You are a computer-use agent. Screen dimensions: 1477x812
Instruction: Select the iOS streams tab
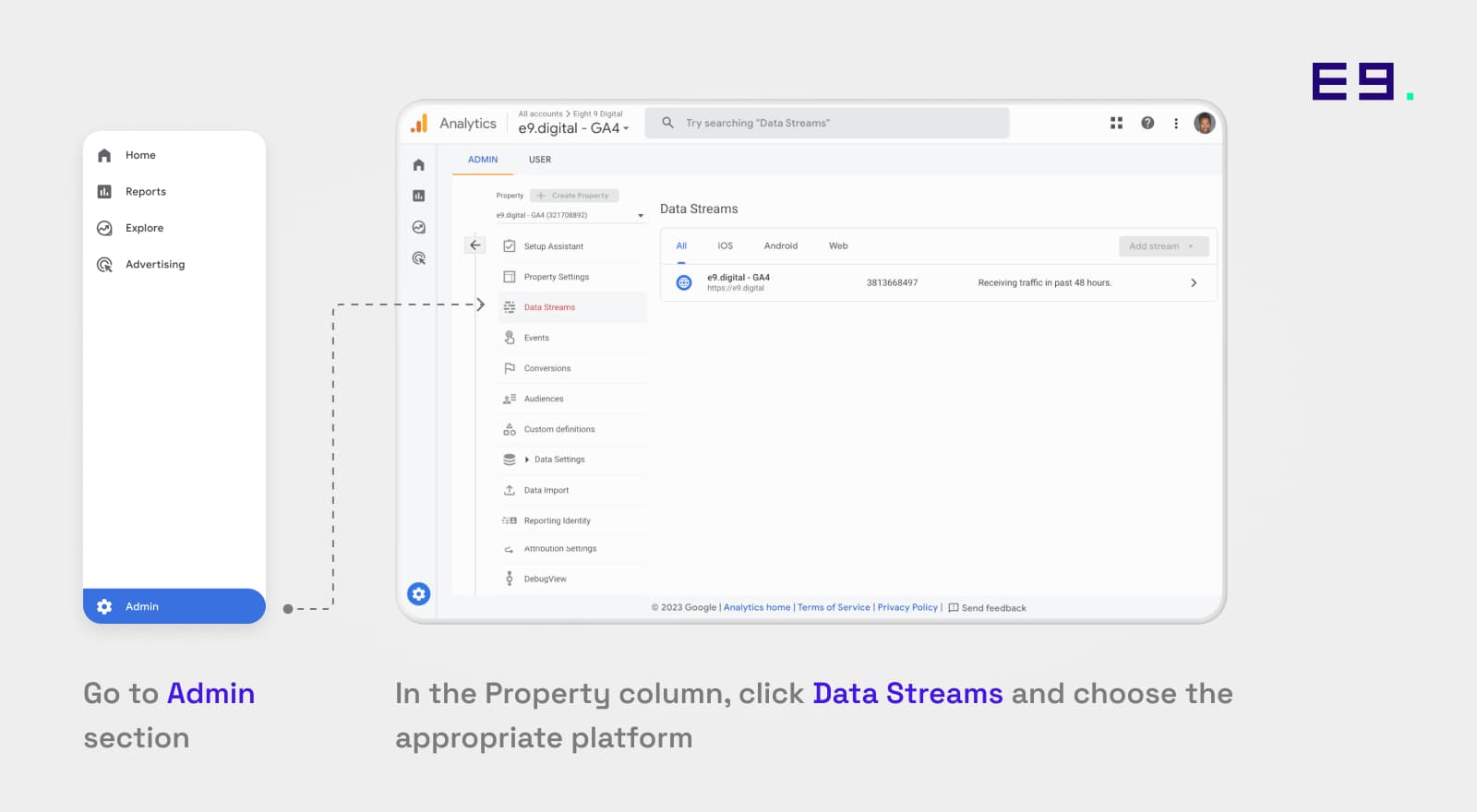[726, 246]
